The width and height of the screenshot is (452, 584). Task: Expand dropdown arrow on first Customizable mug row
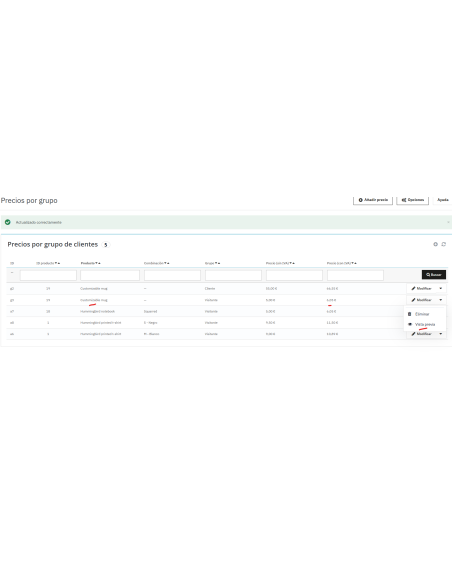pos(440,288)
